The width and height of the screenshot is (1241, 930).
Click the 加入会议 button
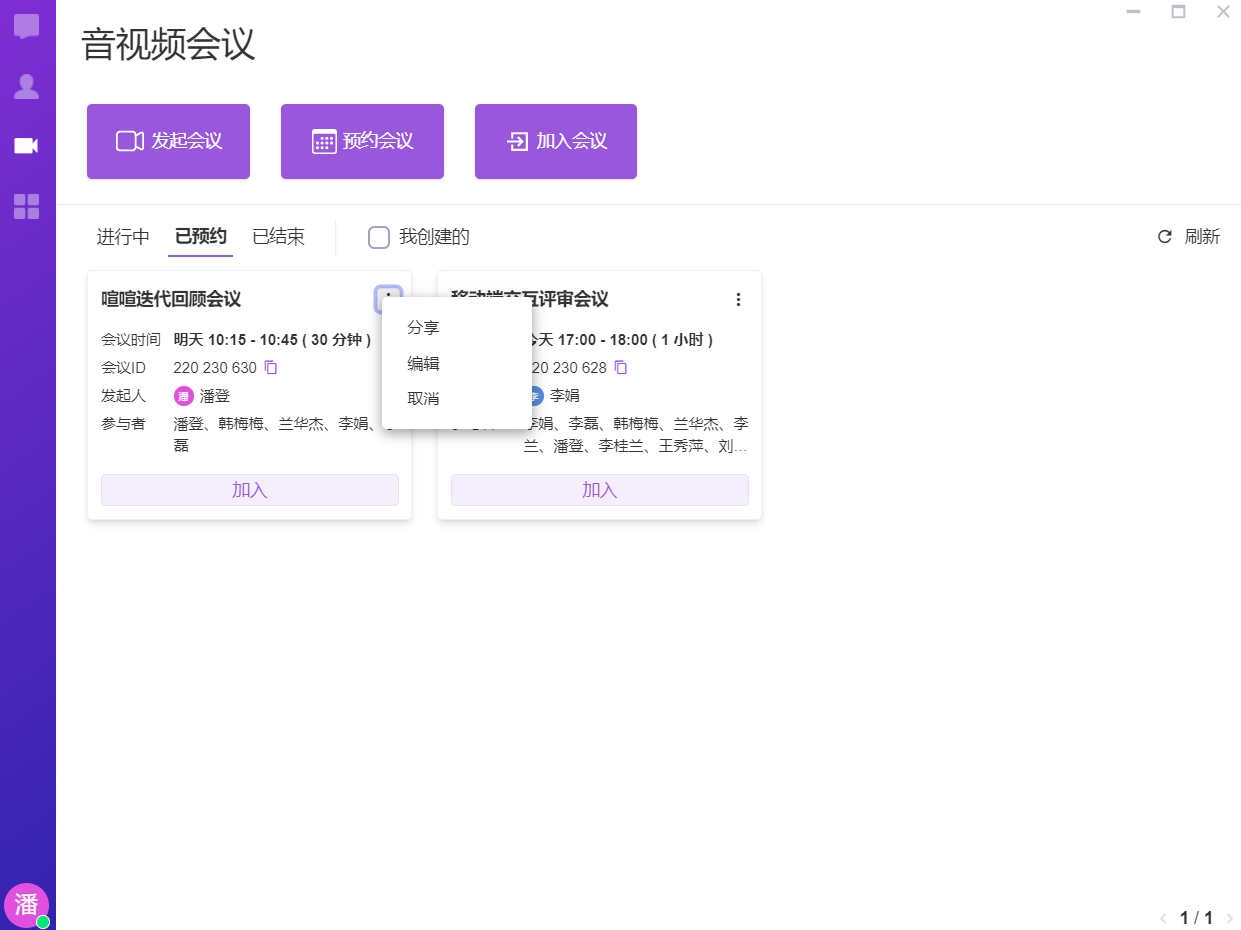coord(556,141)
